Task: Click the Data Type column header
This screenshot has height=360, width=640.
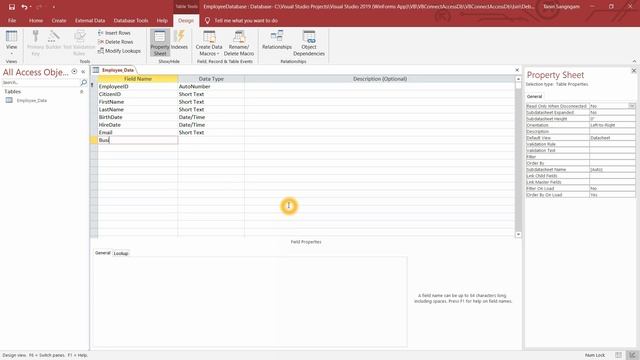Action: [x=211, y=79]
